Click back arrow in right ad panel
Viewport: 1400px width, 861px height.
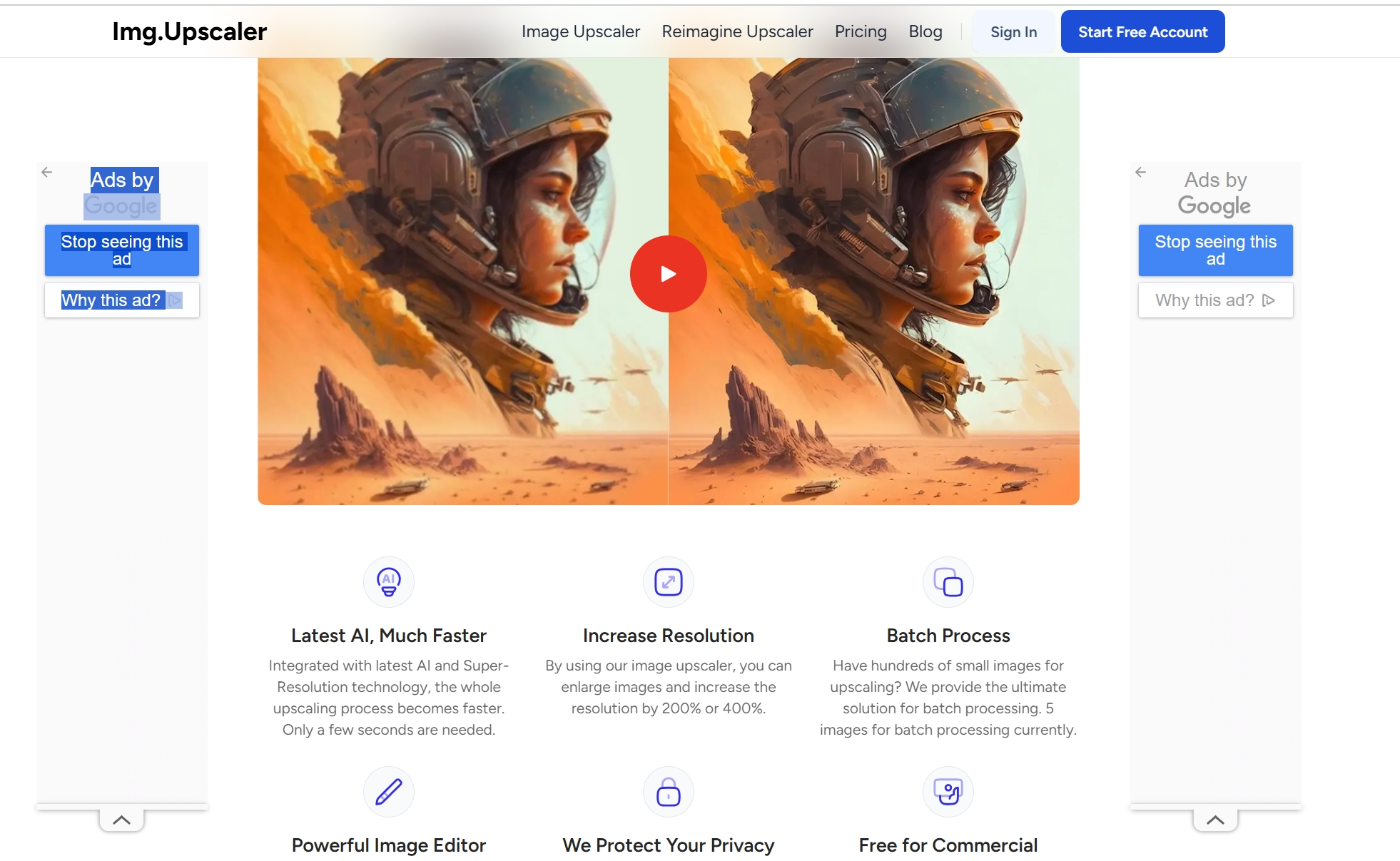click(1140, 172)
